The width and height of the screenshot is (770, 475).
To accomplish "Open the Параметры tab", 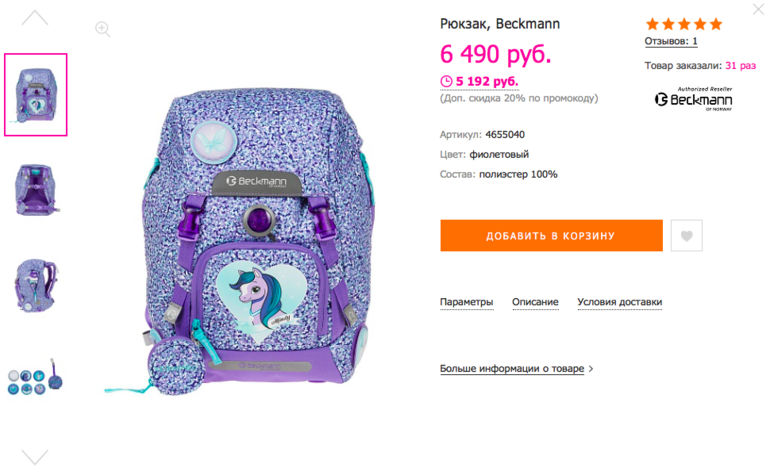I will 467,302.
